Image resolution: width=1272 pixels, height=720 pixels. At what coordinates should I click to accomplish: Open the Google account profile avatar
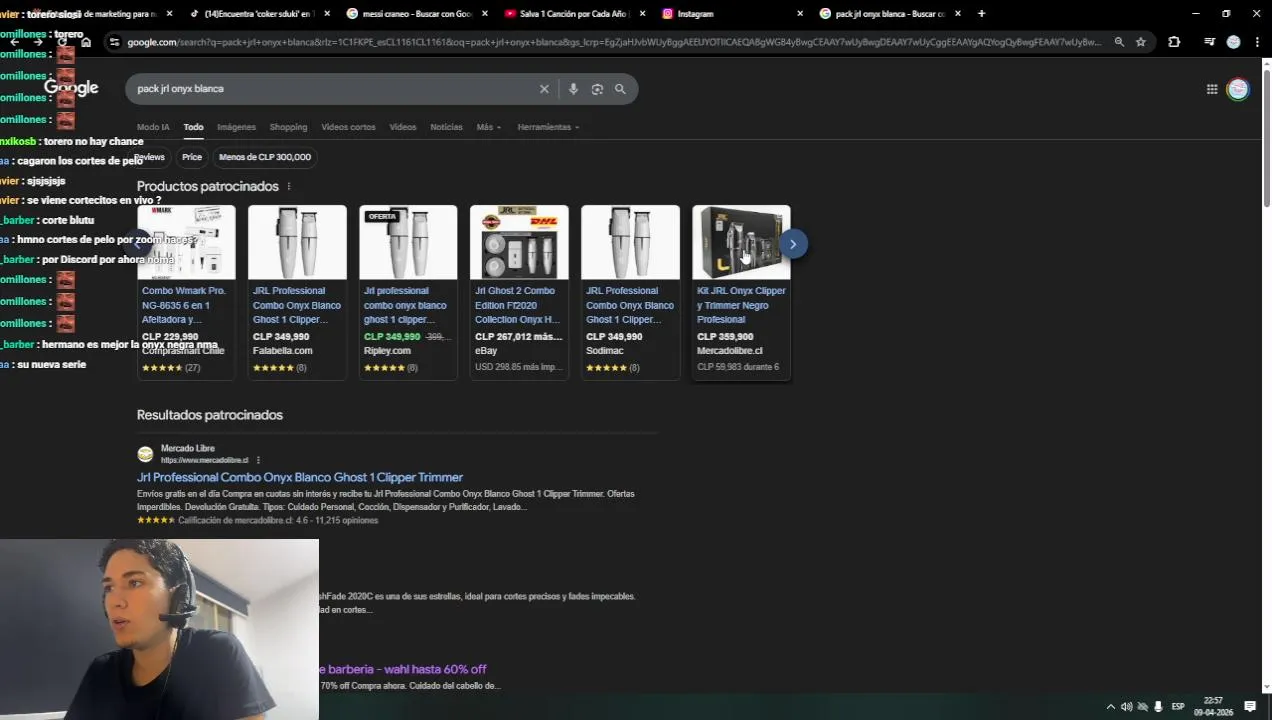tap(1238, 89)
